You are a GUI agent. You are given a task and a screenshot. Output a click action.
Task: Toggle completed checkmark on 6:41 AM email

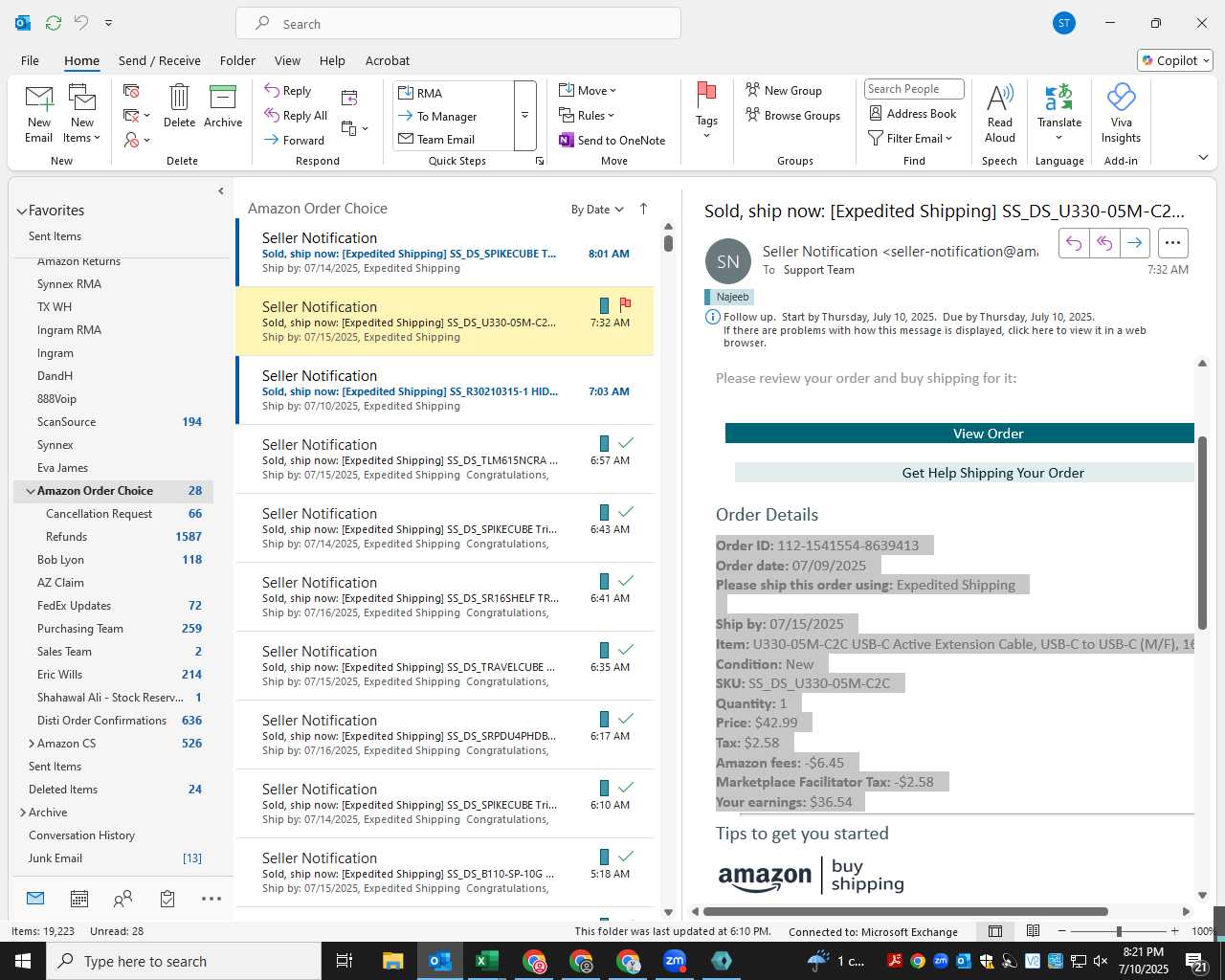pos(626,581)
